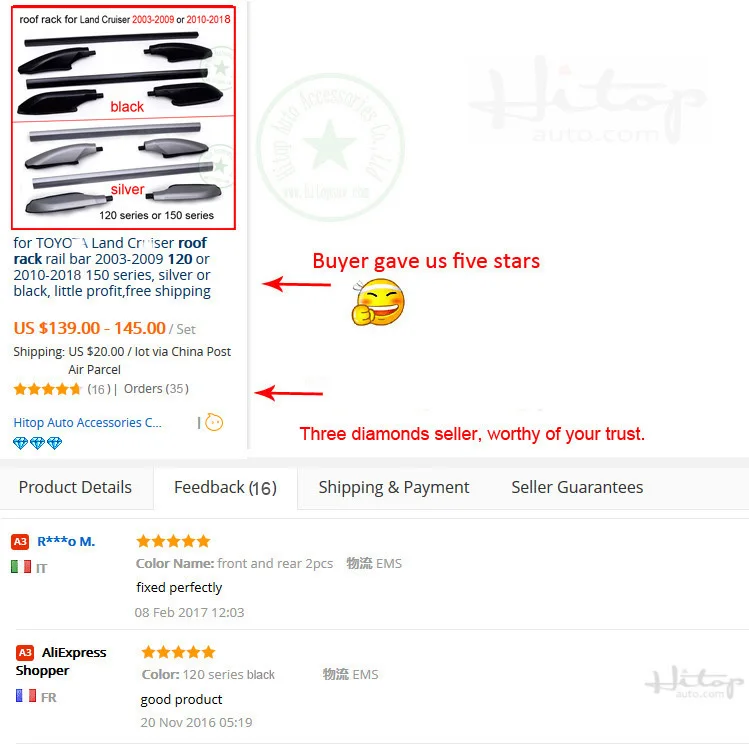The image size is (749, 753).
Task: Click the laughing emoji under five stars text
Action: (378, 303)
